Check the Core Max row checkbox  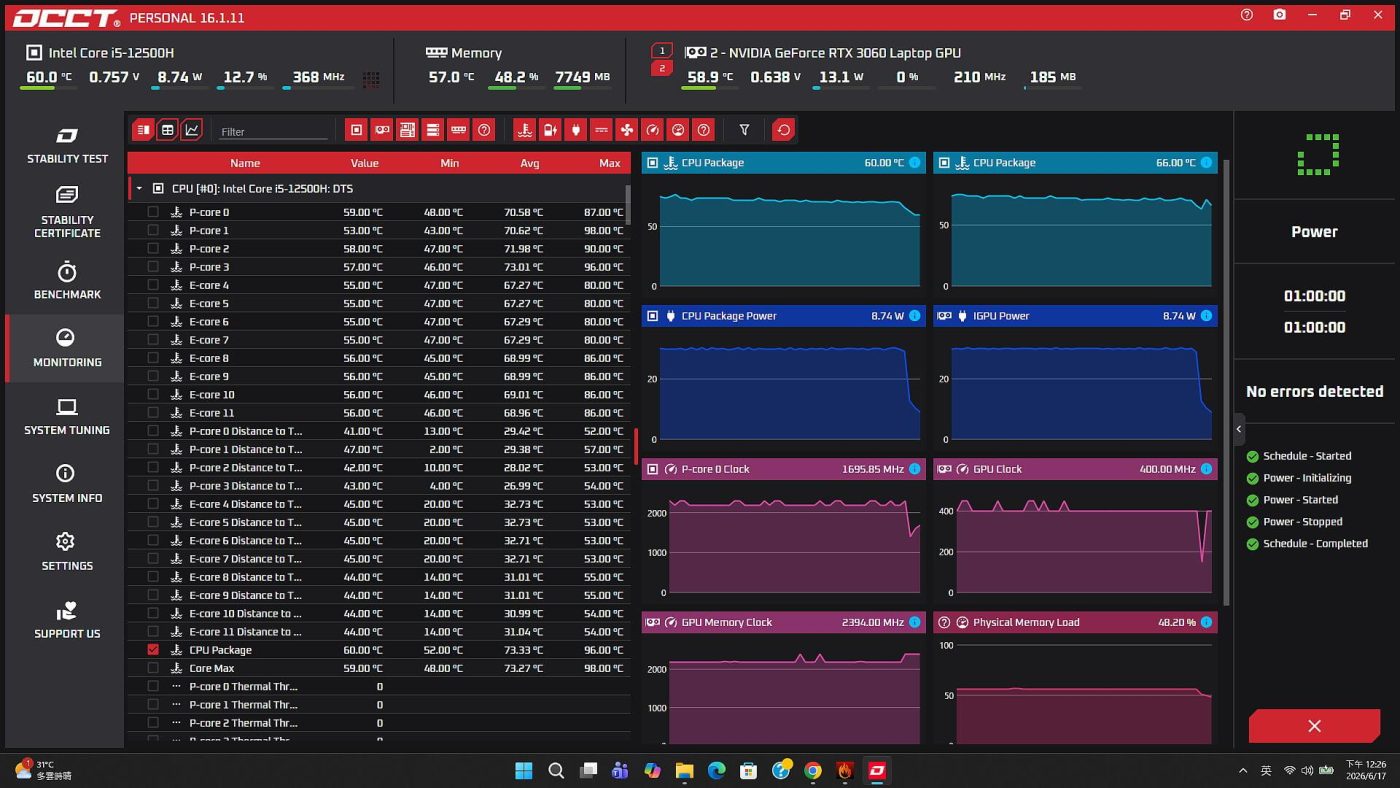coord(153,668)
